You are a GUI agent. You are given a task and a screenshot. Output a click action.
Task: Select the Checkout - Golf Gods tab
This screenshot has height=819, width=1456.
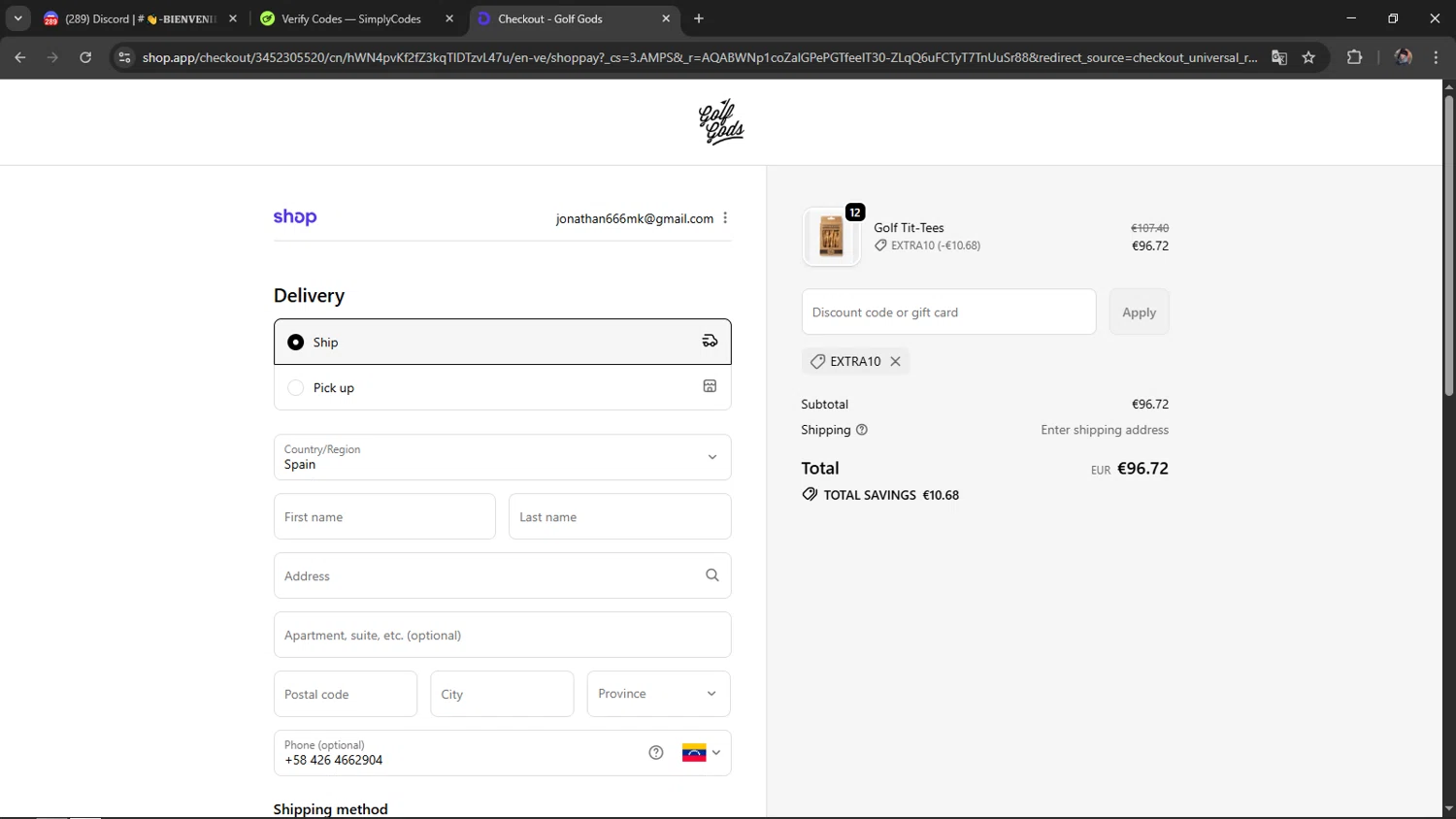[x=573, y=18]
